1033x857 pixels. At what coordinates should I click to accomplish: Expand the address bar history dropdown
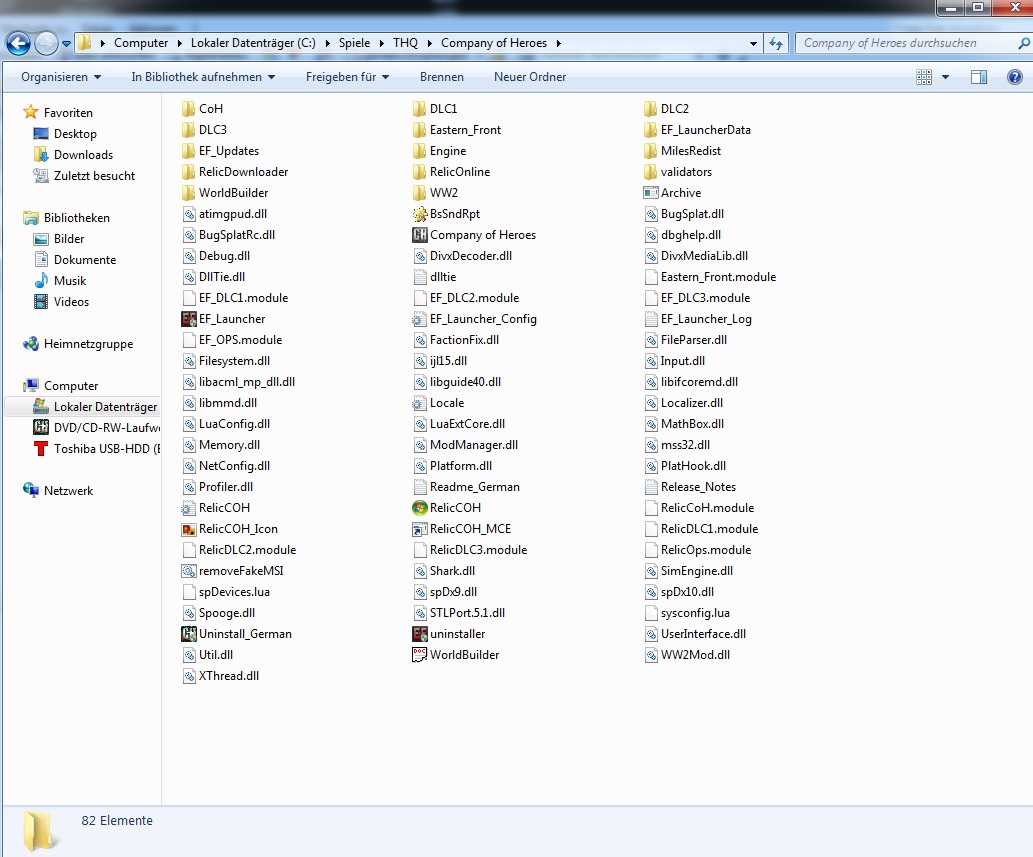coord(753,43)
